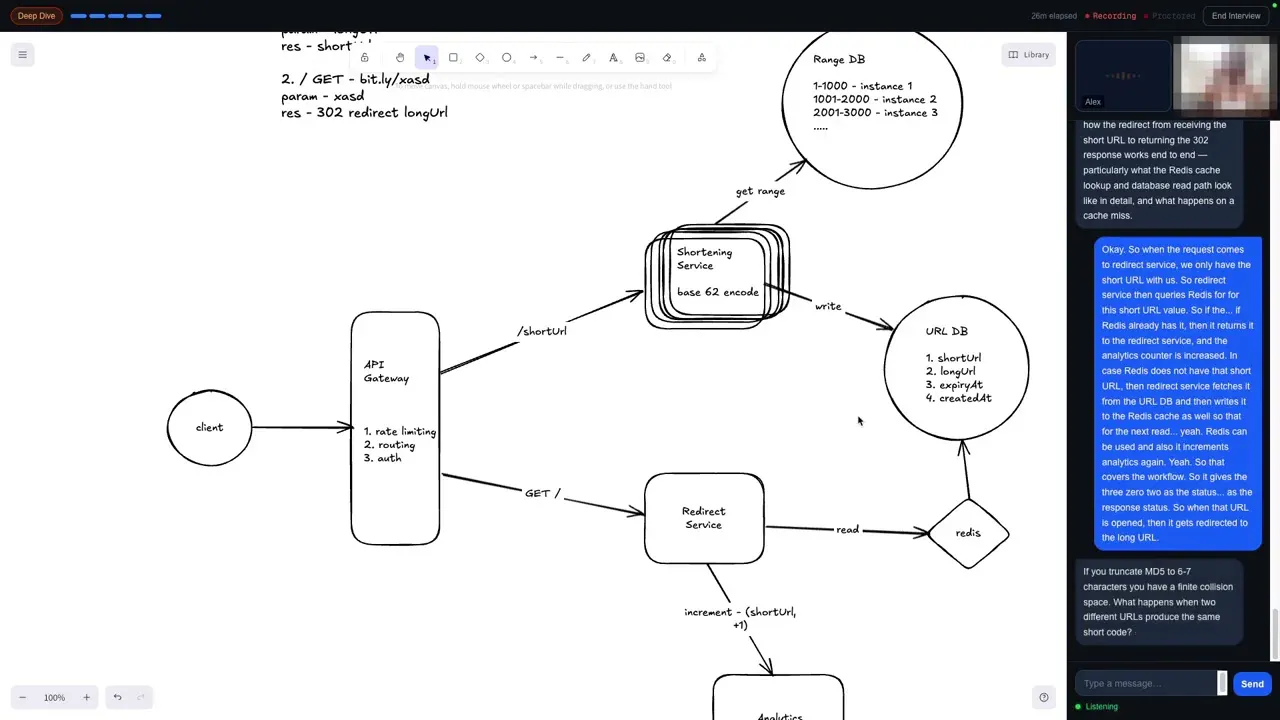
Task: Select the Selection arrow tool
Action: pyautogui.click(x=427, y=58)
